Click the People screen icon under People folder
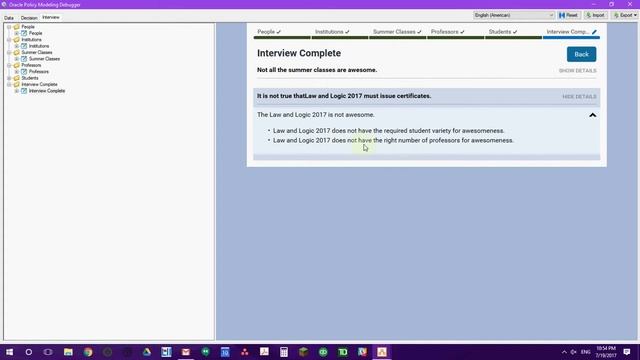This screenshot has width=640, height=360. (x=24, y=33)
